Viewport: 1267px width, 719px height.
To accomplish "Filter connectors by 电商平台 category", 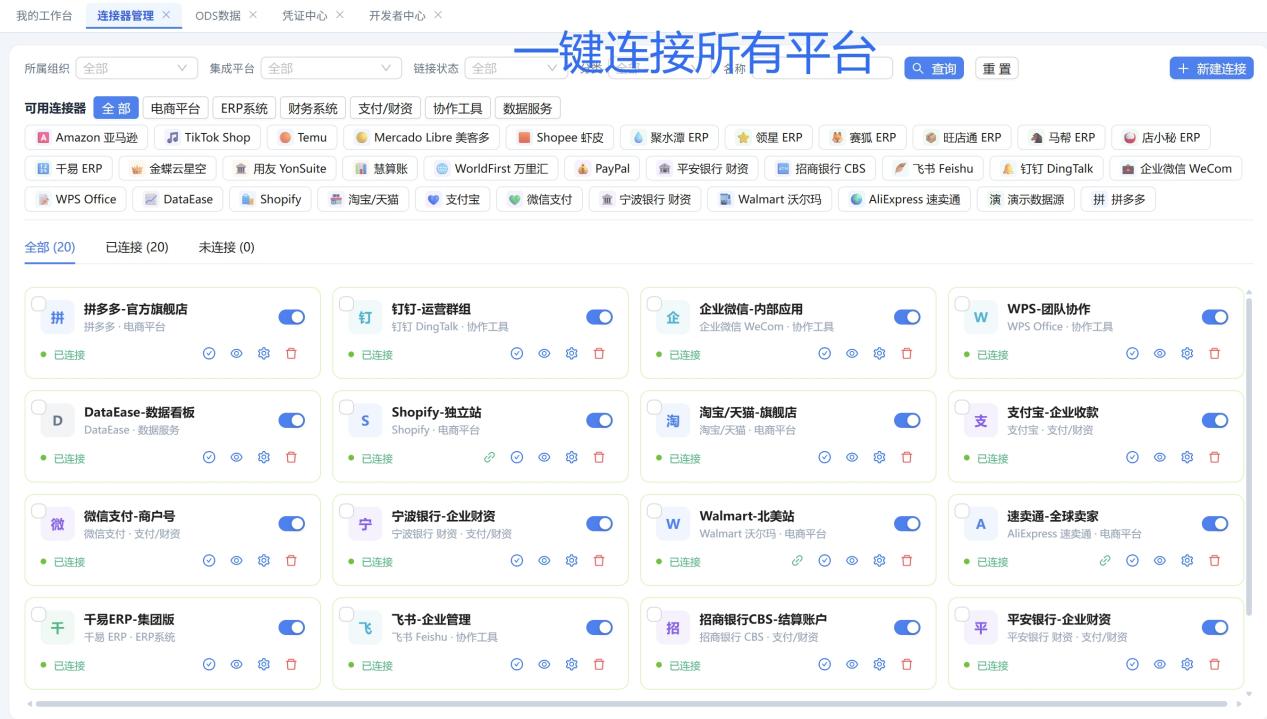I will pos(175,108).
